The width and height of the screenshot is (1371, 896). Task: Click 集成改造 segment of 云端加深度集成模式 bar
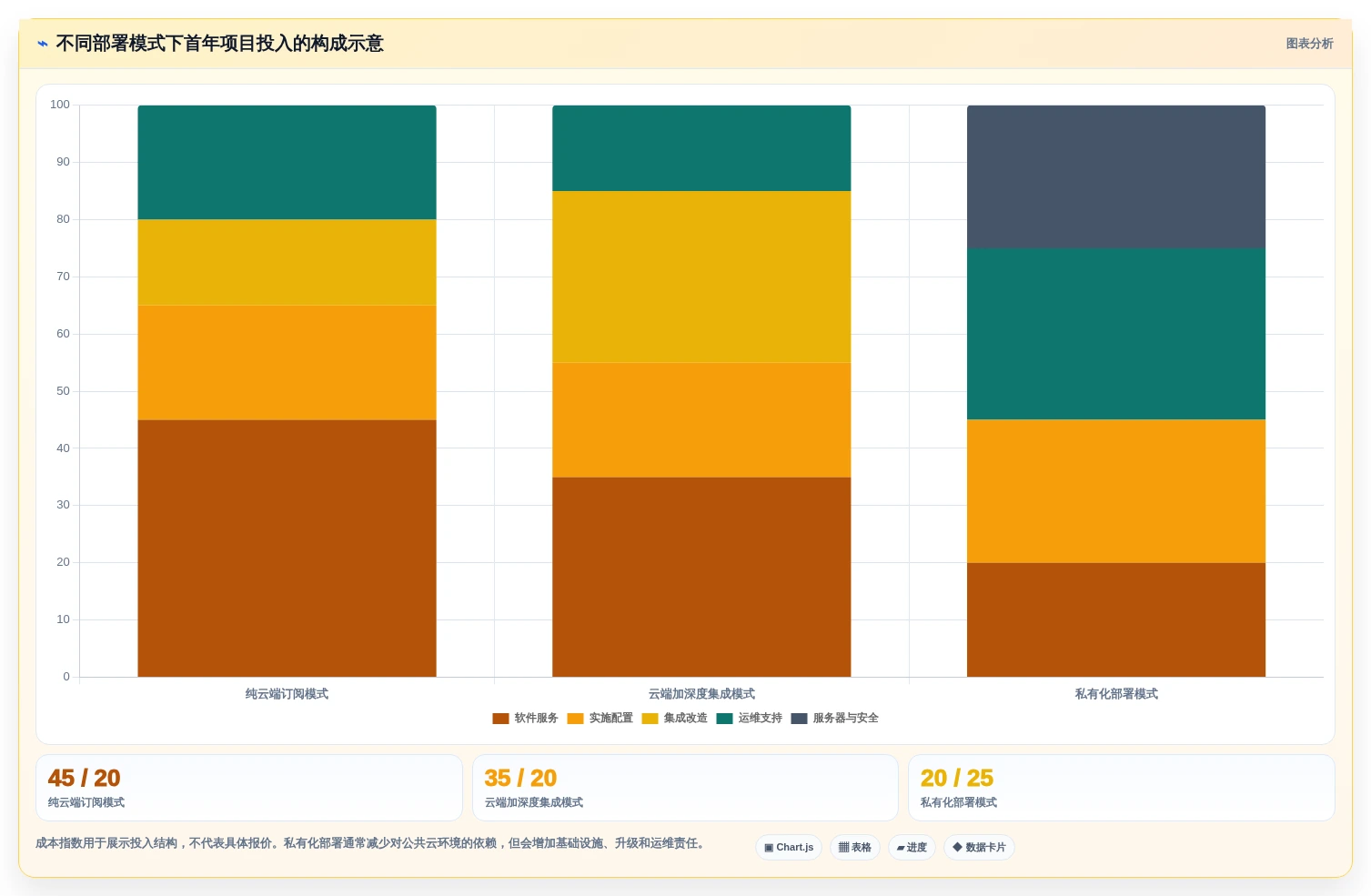tap(701, 277)
